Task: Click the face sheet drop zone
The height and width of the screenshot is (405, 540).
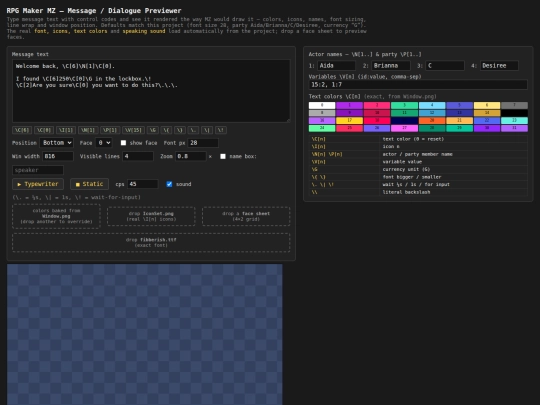Action: coord(246,216)
